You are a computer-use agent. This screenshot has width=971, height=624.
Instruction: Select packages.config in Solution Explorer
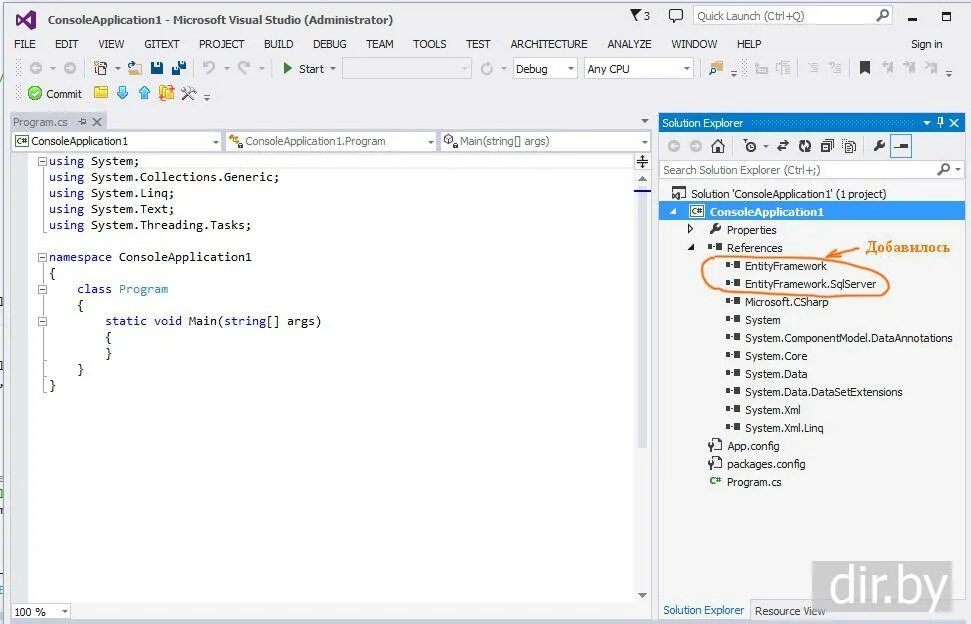click(765, 464)
